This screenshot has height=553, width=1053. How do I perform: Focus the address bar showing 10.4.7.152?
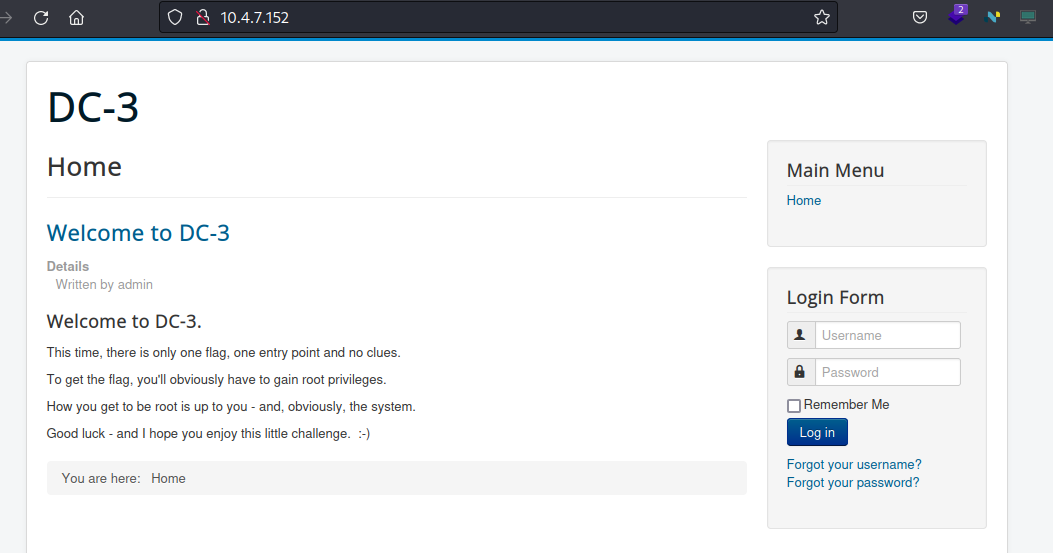click(498, 17)
